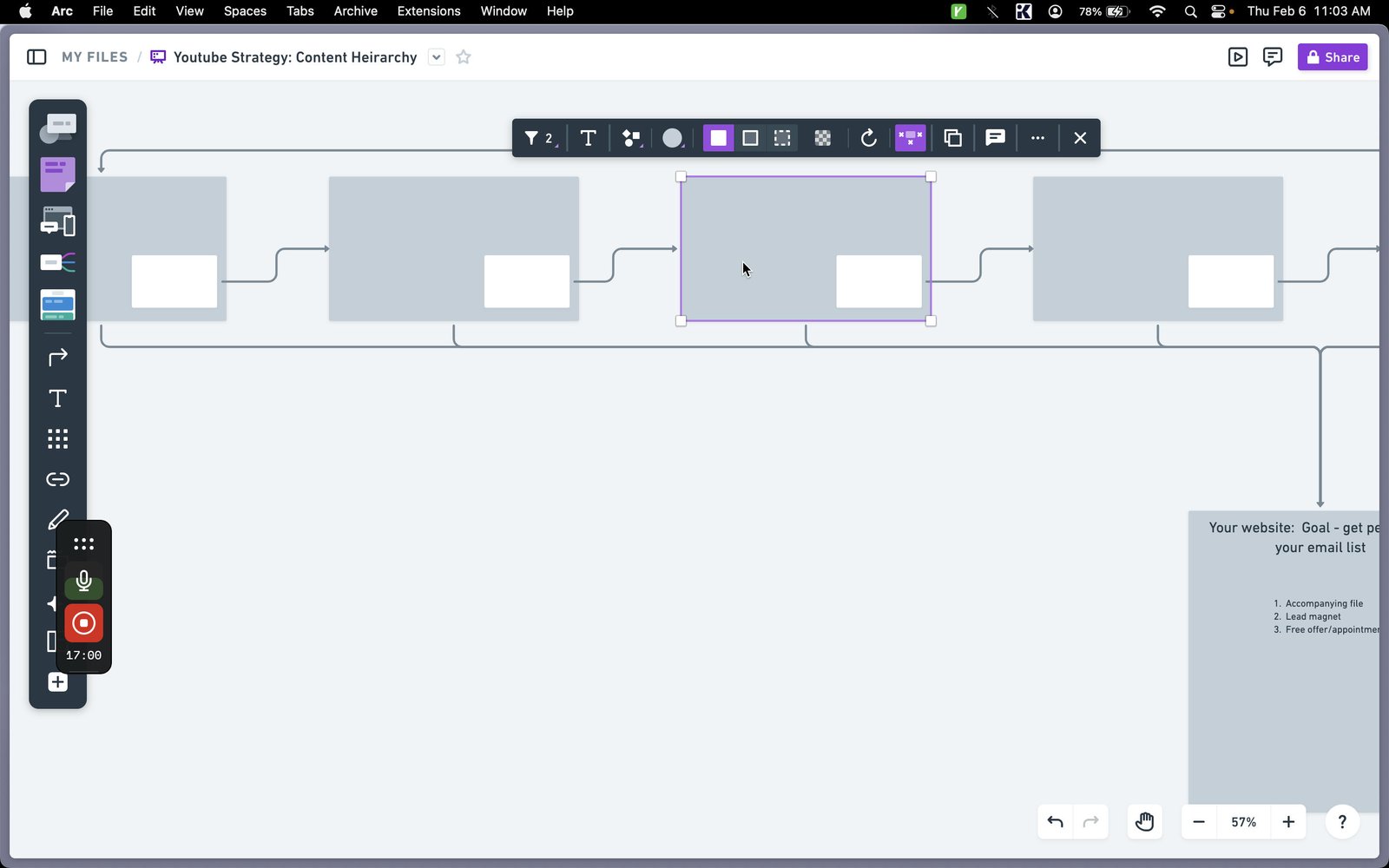1389x868 pixels.
Task: Start presentation mode with the play icon
Action: pos(1238,57)
